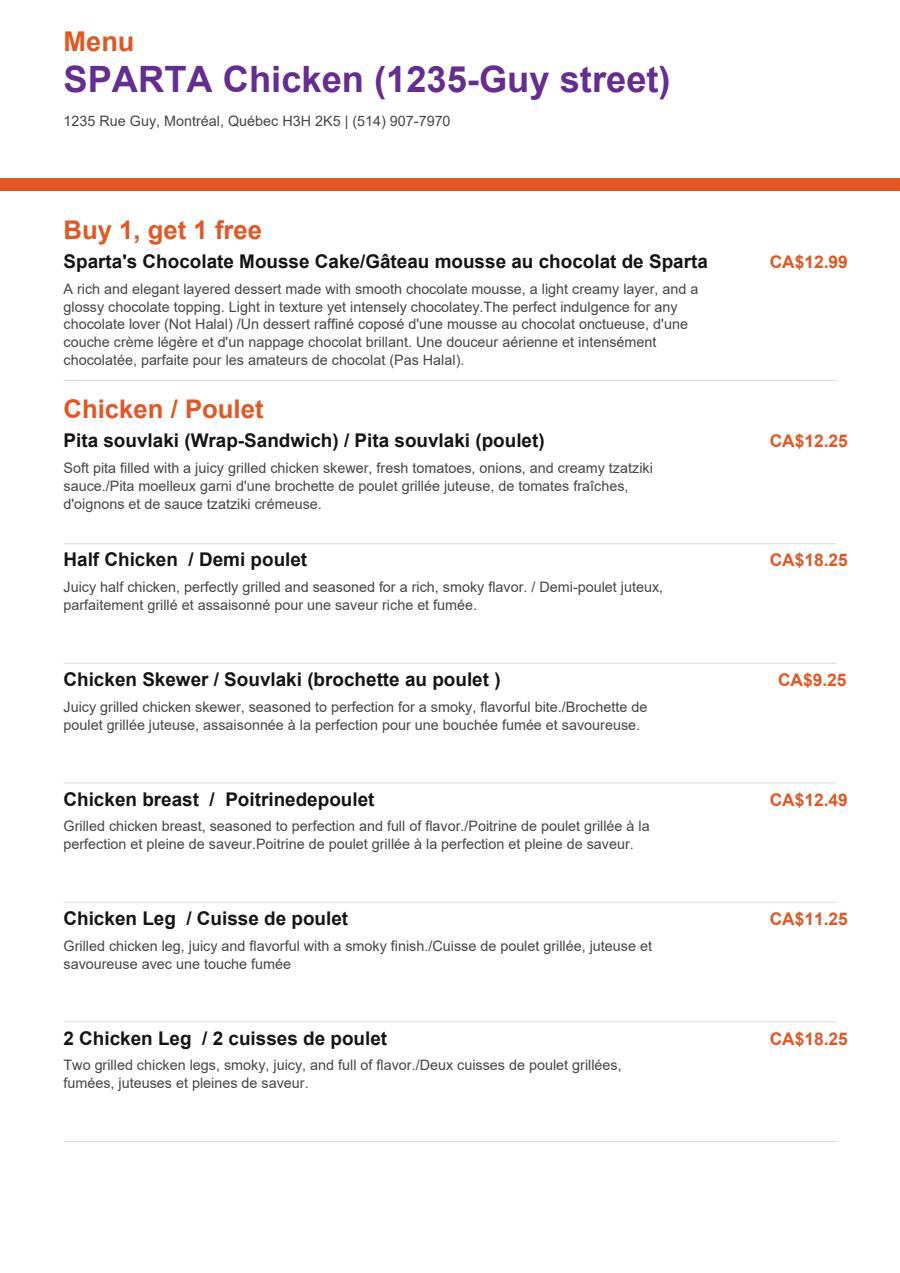Select the Buy 1, get 1 free section heading

(x=162, y=231)
